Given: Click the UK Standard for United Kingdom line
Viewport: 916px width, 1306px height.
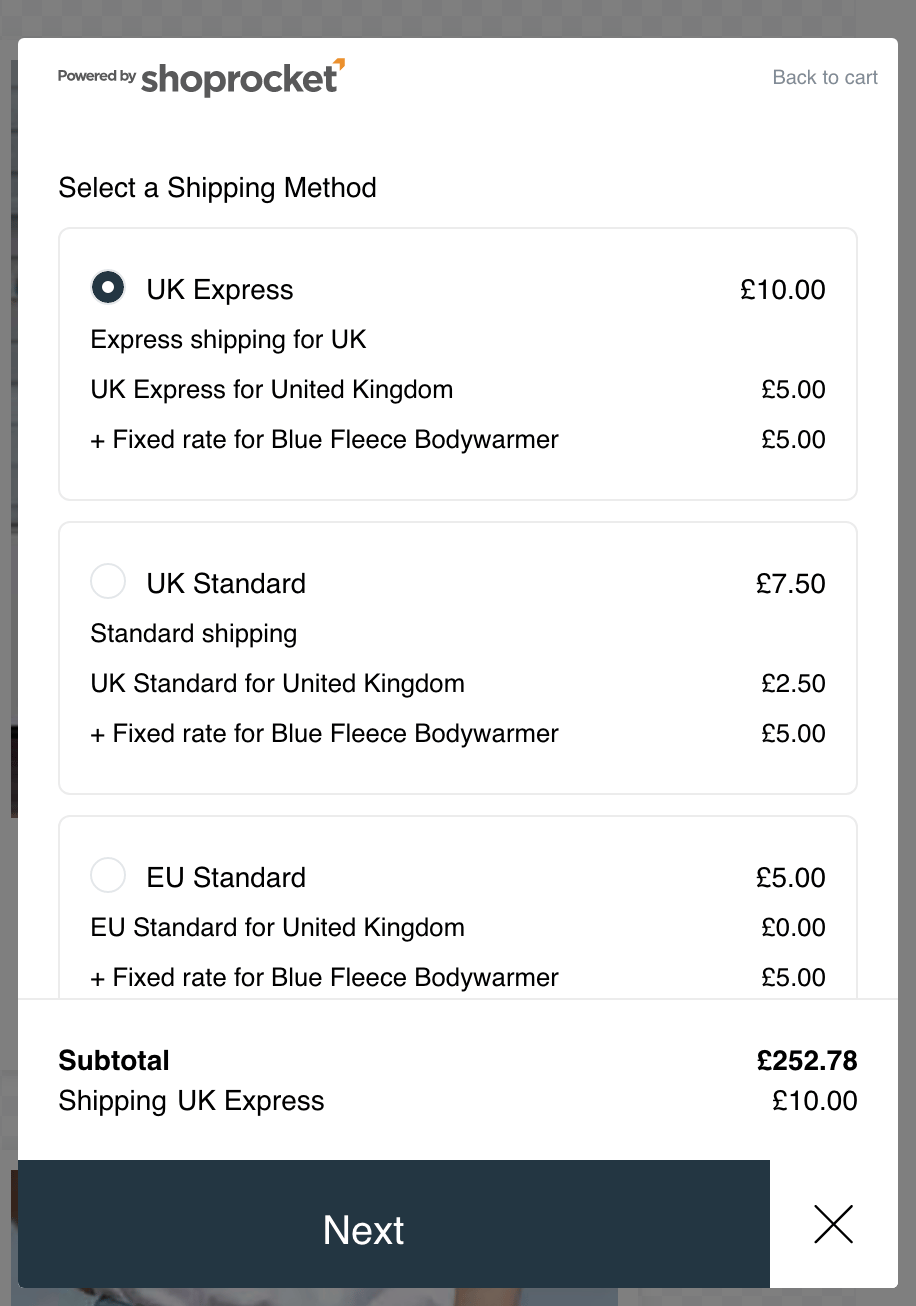Looking at the screenshot, I should coord(277,684).
